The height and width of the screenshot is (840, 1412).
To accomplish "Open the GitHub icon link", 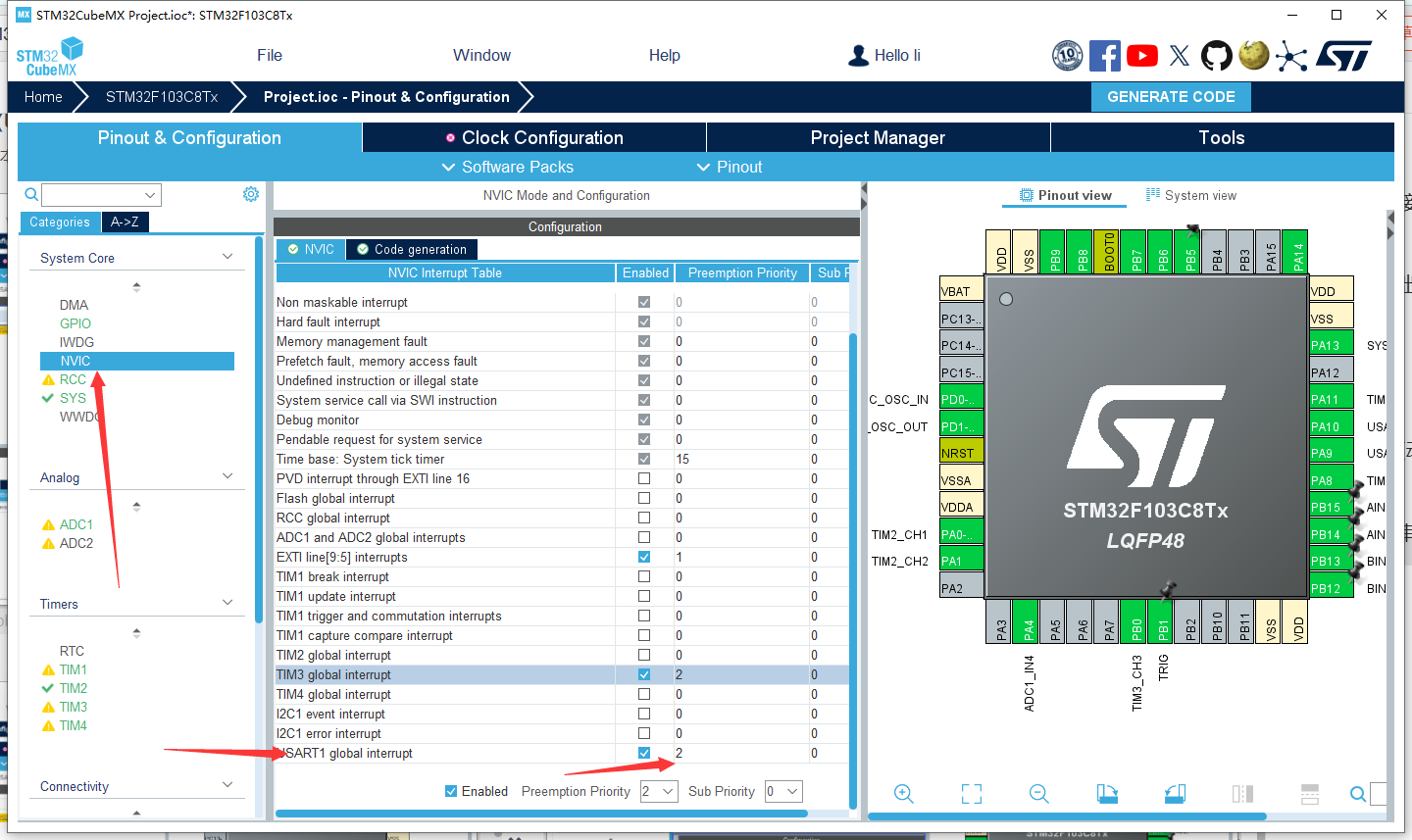I will 1217,56.
